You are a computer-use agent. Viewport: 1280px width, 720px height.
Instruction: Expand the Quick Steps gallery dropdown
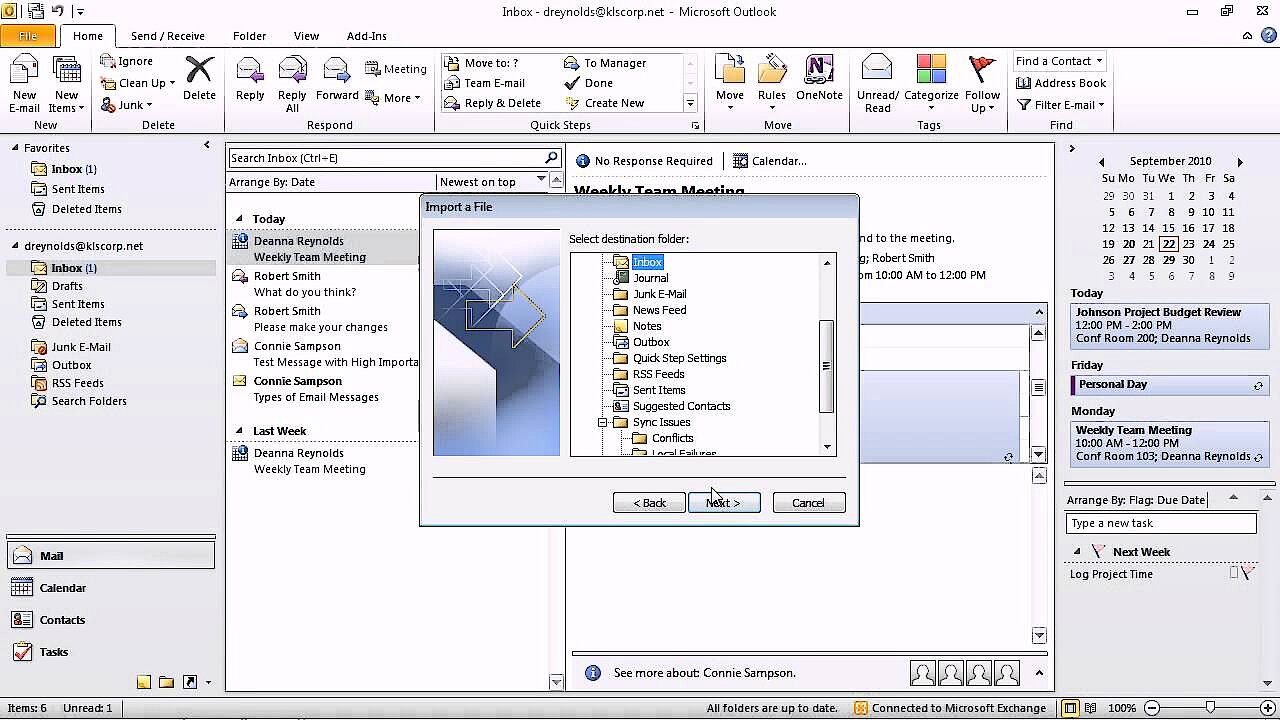tap(690, 103)
